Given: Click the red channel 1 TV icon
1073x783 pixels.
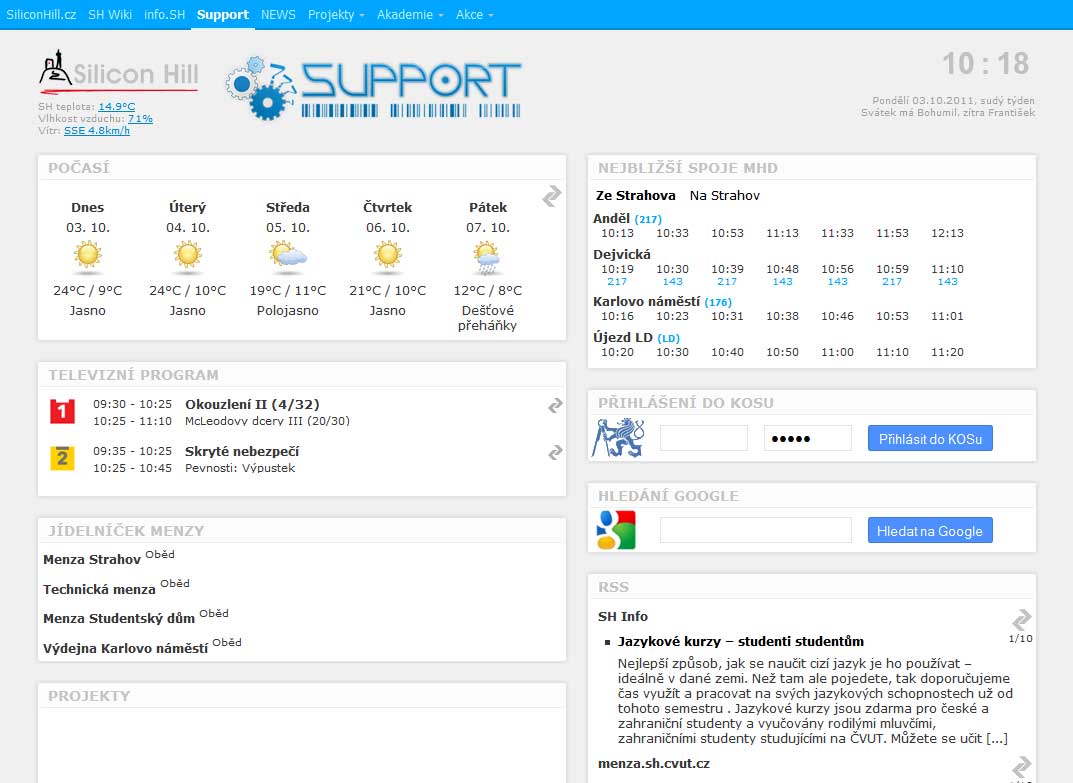Looking at the screenshot, I should point(62,411).
